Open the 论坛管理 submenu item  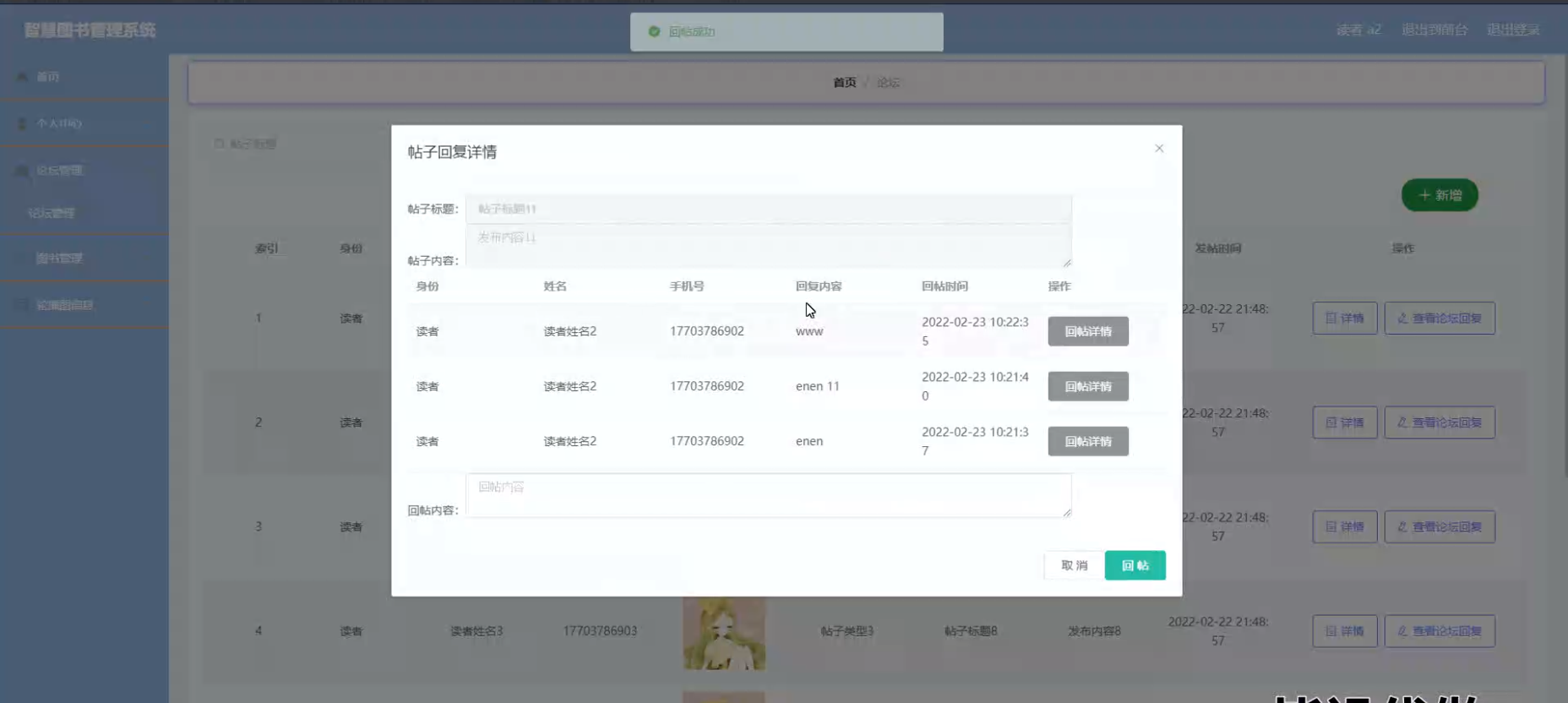[52, 213]
